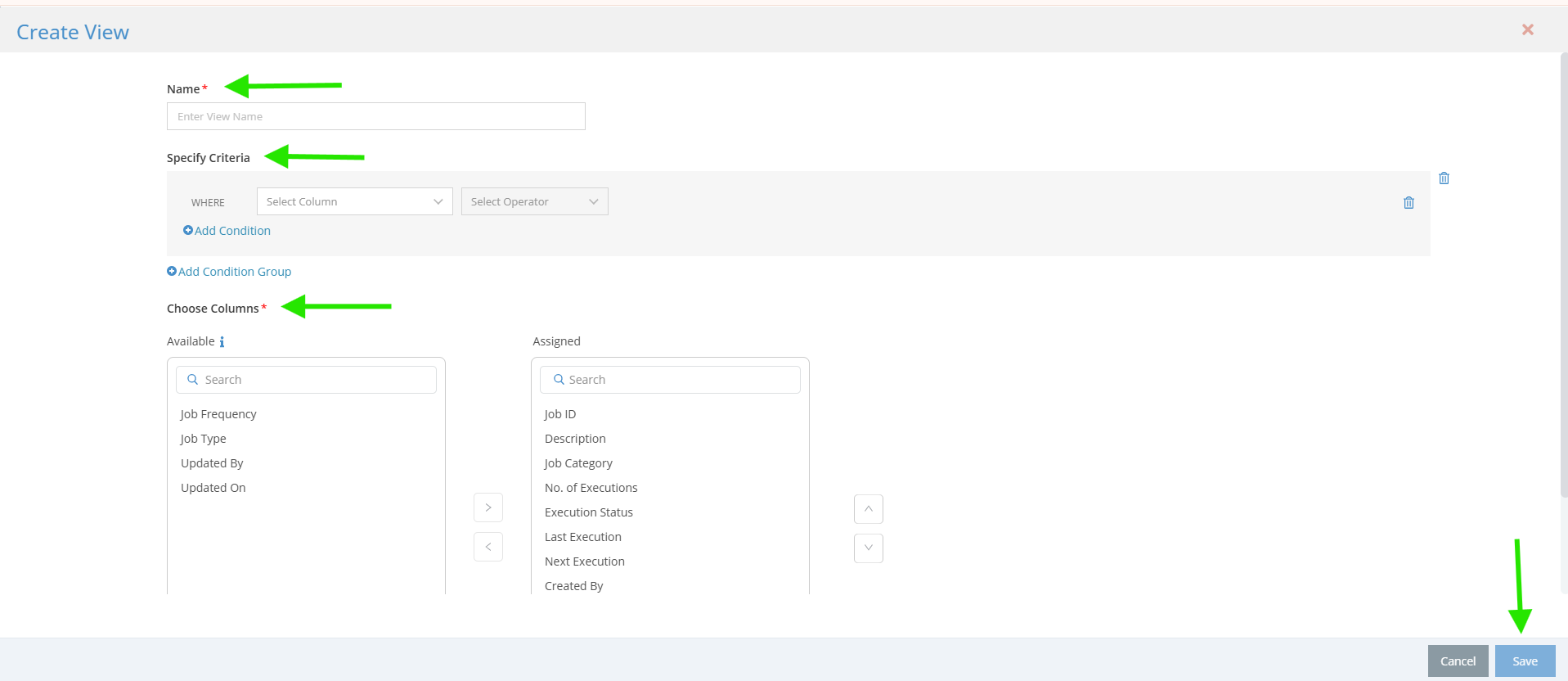Screen dimensions: 1568x681
Task: Click the plus icon beside Add Condition
Action: pos(188,231)
